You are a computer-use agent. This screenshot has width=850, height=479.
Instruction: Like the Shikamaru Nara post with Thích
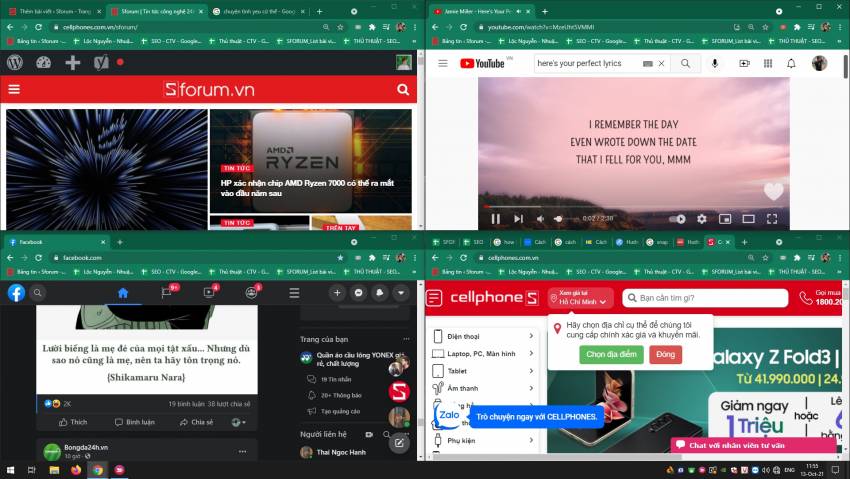73,422
